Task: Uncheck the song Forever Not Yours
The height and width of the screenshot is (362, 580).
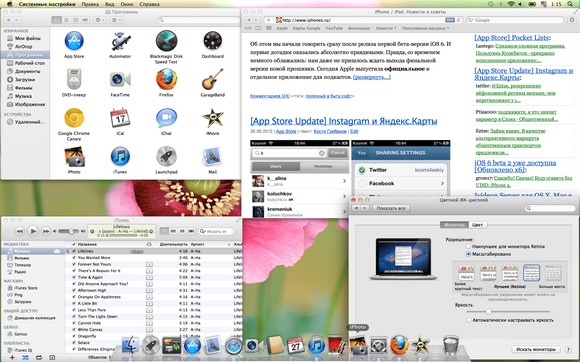Action: click(74, 264)
